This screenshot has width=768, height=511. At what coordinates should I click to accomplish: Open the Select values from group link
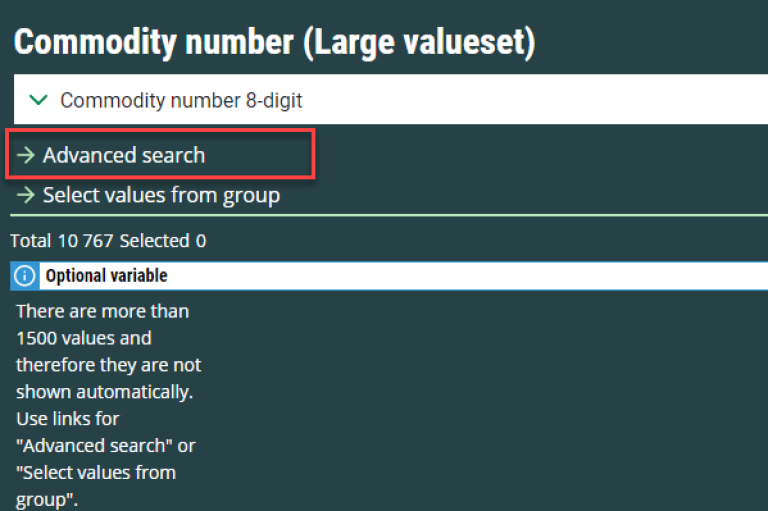(x=161, y=195)
